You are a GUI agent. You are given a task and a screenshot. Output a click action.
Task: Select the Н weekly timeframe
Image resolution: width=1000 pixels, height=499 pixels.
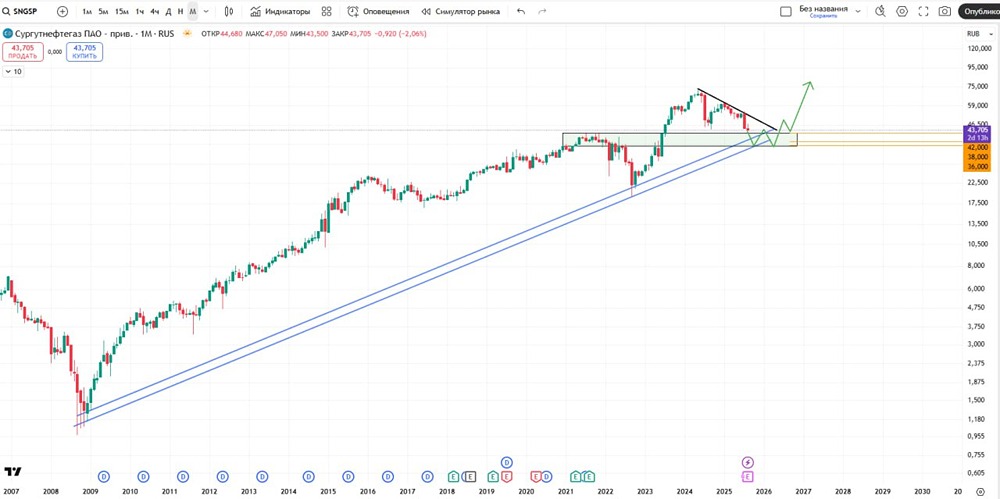pyautogui.click(x=180, y=11)
